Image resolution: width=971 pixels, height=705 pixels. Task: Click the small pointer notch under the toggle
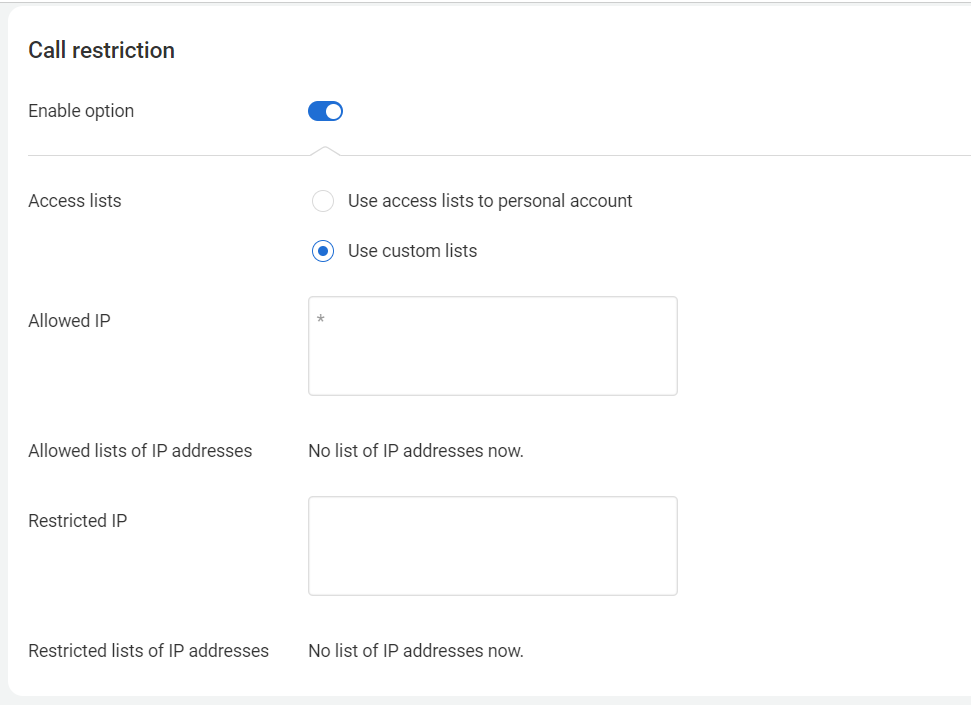click(325, 151)
